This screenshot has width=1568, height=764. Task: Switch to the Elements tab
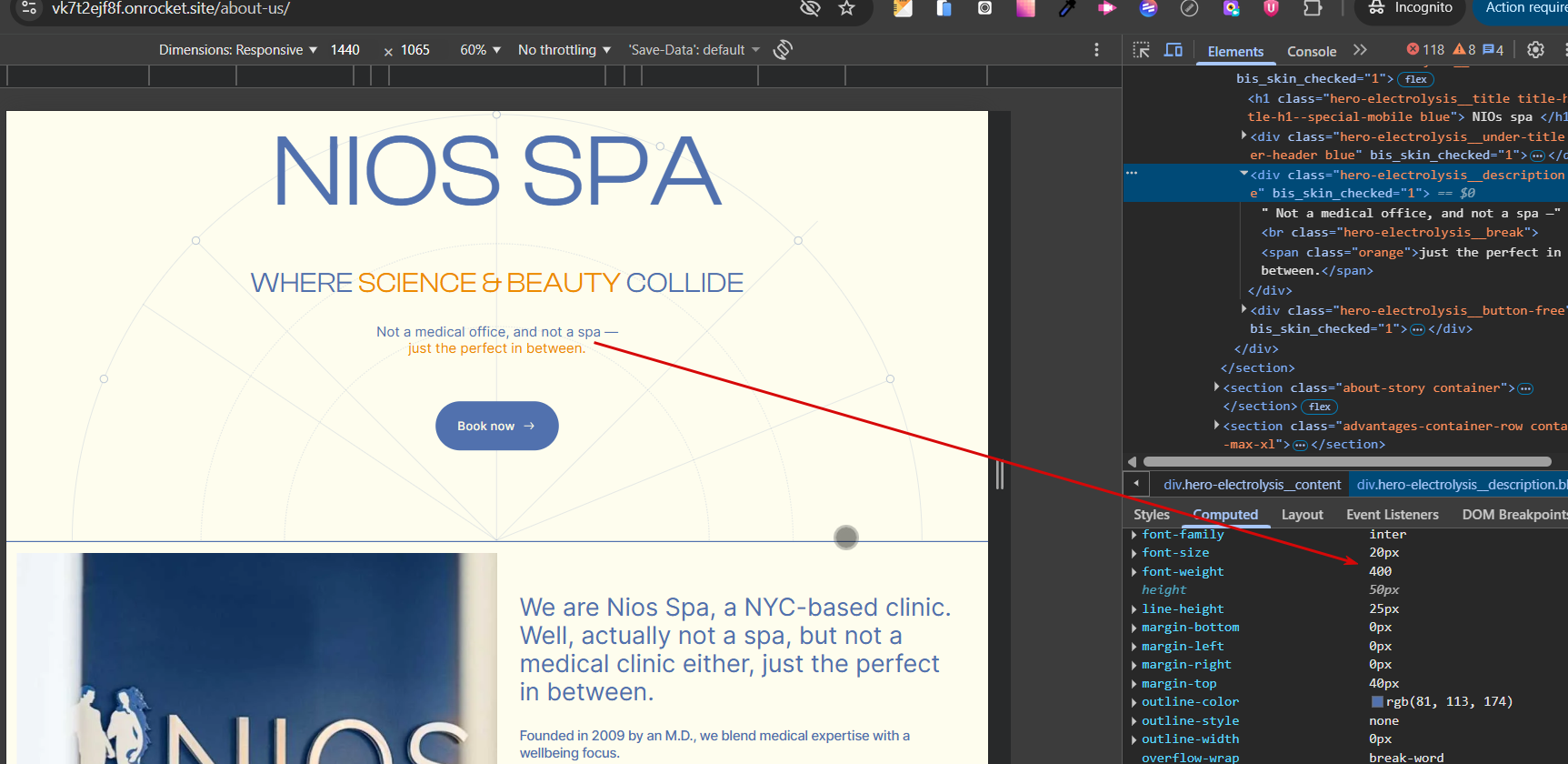tap(1235, 52)
